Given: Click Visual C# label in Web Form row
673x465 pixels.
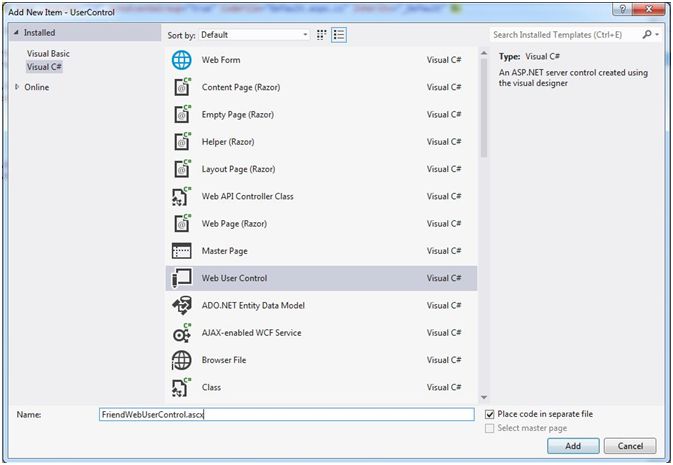Looking at the screenshot, I should [444, 60].
